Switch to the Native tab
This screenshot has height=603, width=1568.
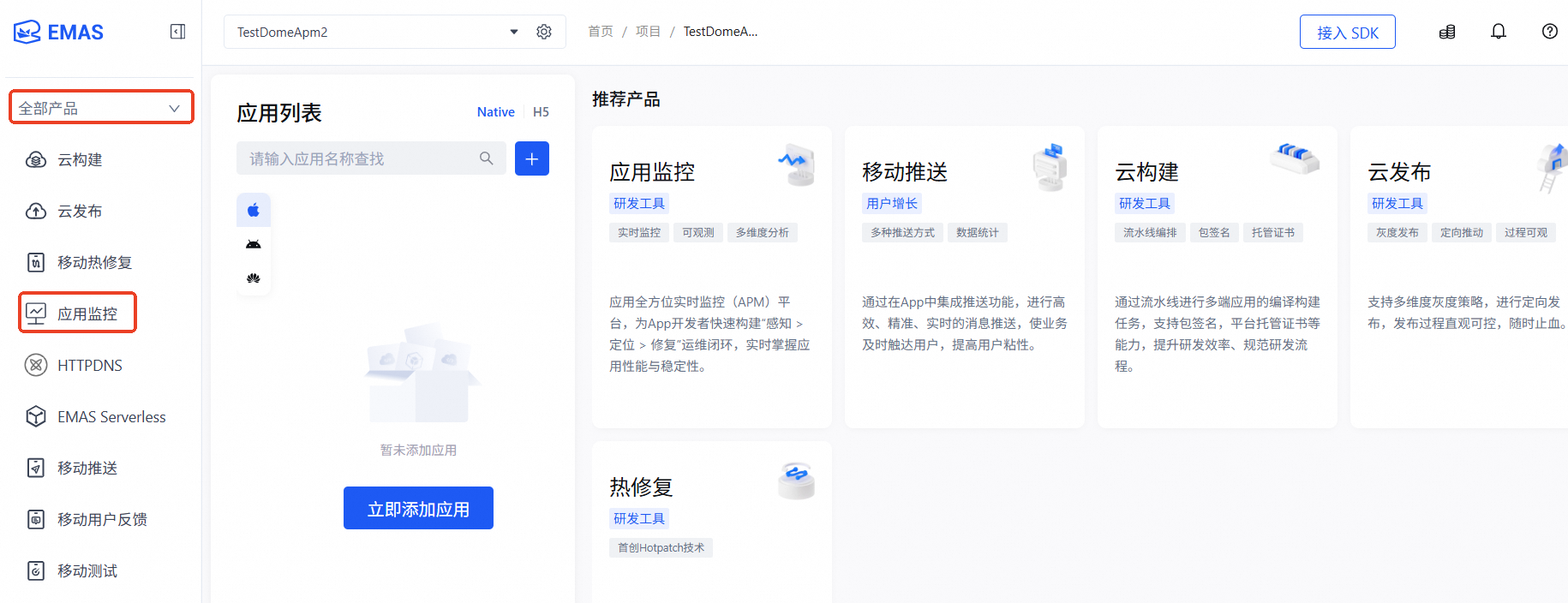click(x=496, y=112)
